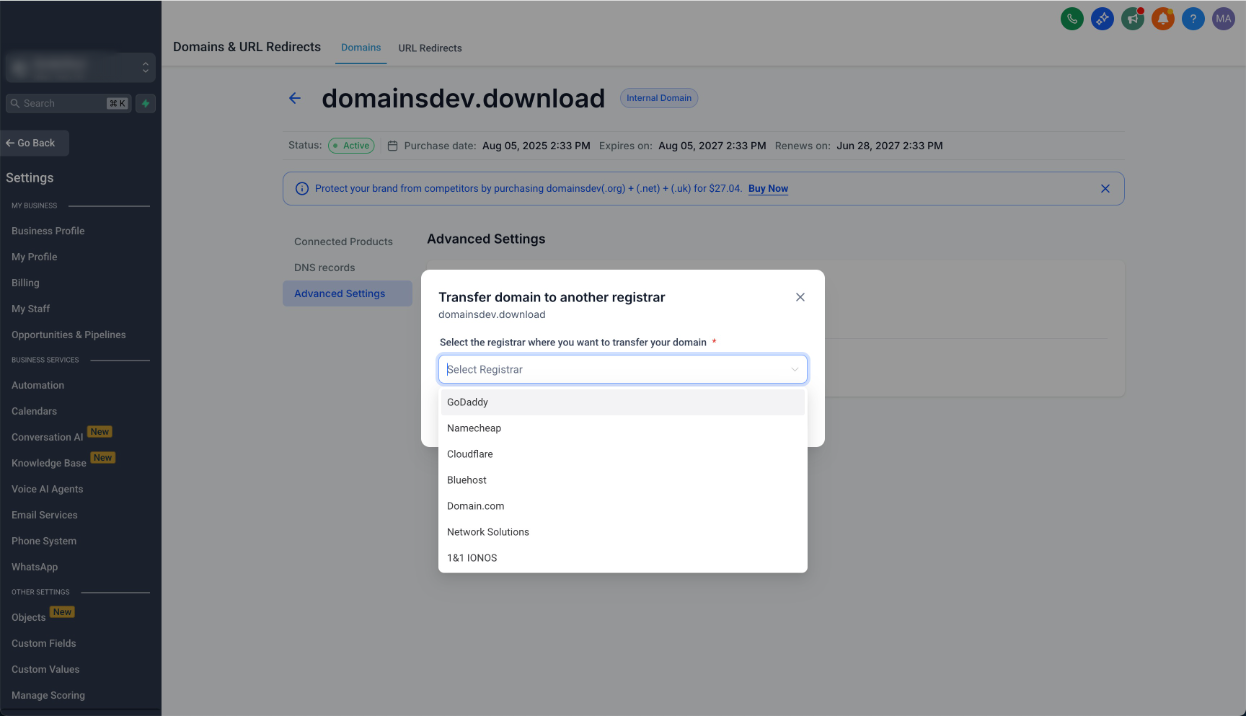Open My Staff settings
The height and width of the screenshot is (716, 1246).
tap(30, 309)
